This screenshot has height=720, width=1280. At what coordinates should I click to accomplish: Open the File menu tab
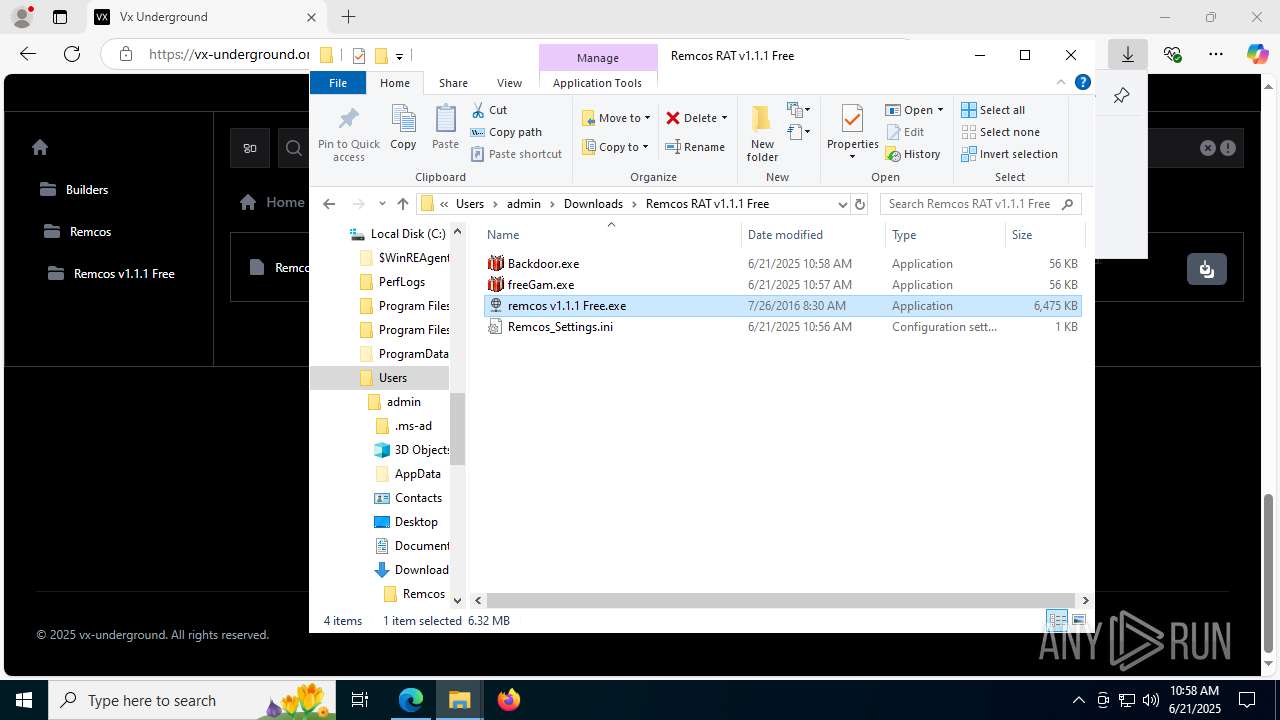point(338,83)
